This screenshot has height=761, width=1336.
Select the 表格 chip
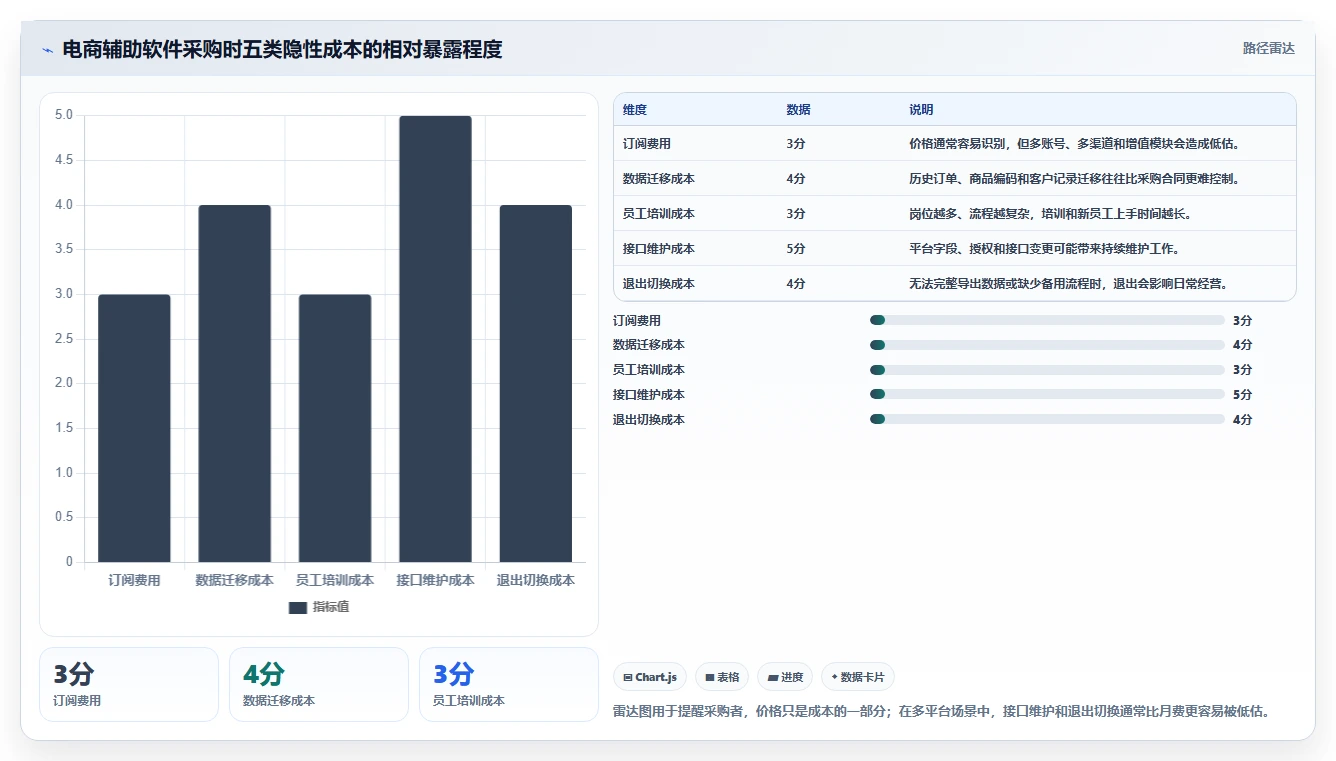[x=722, y=677]
